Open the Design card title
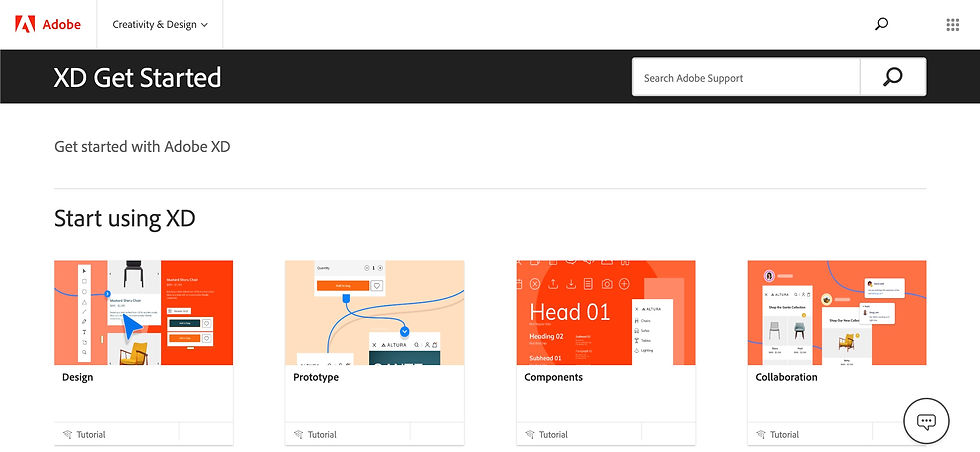 point(78,377)
